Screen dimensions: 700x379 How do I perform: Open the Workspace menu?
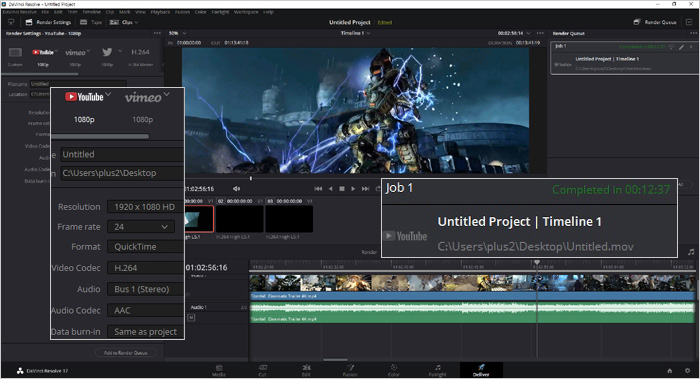[246, 12]
